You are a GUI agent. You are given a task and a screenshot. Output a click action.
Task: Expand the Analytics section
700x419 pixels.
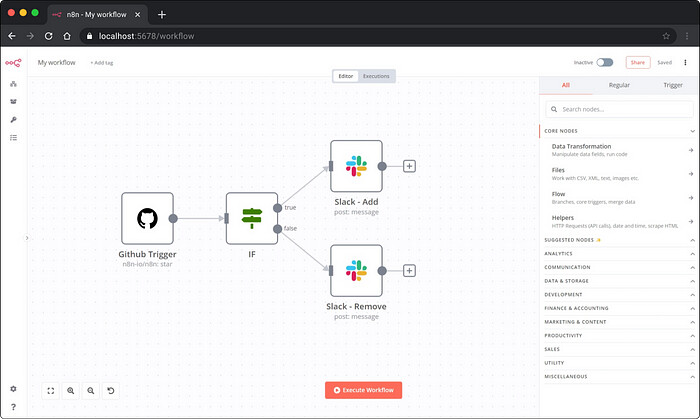click(620, 254)
